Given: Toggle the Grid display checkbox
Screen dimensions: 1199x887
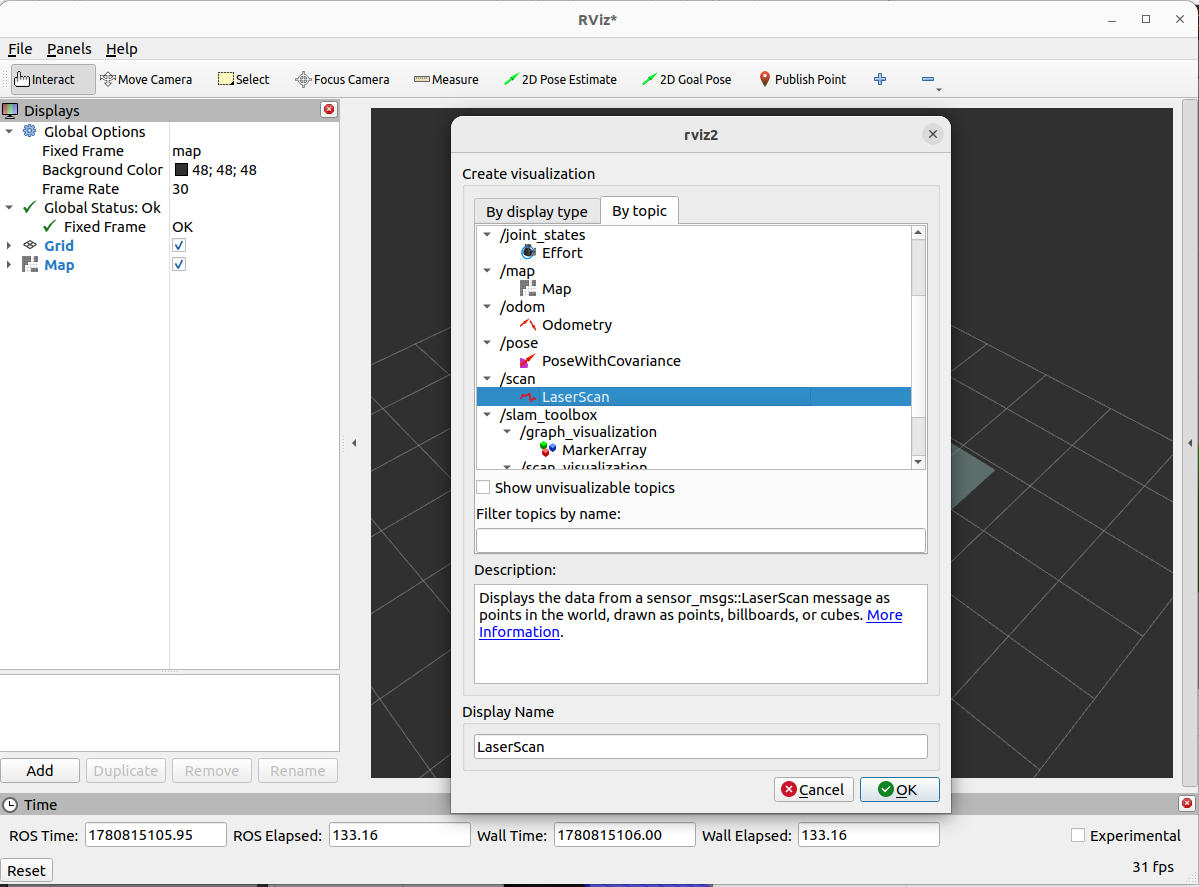Looking at the screenshot, I should pyautogui.click(x=179, y=245).
